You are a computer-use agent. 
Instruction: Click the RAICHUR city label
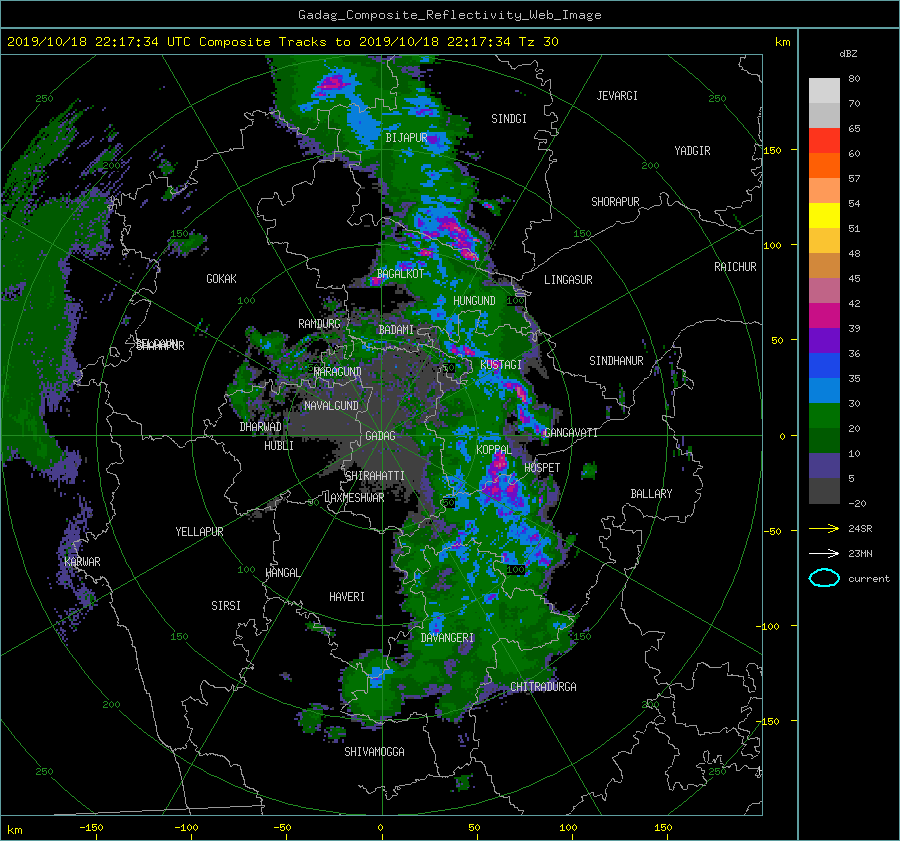[735, 267]
